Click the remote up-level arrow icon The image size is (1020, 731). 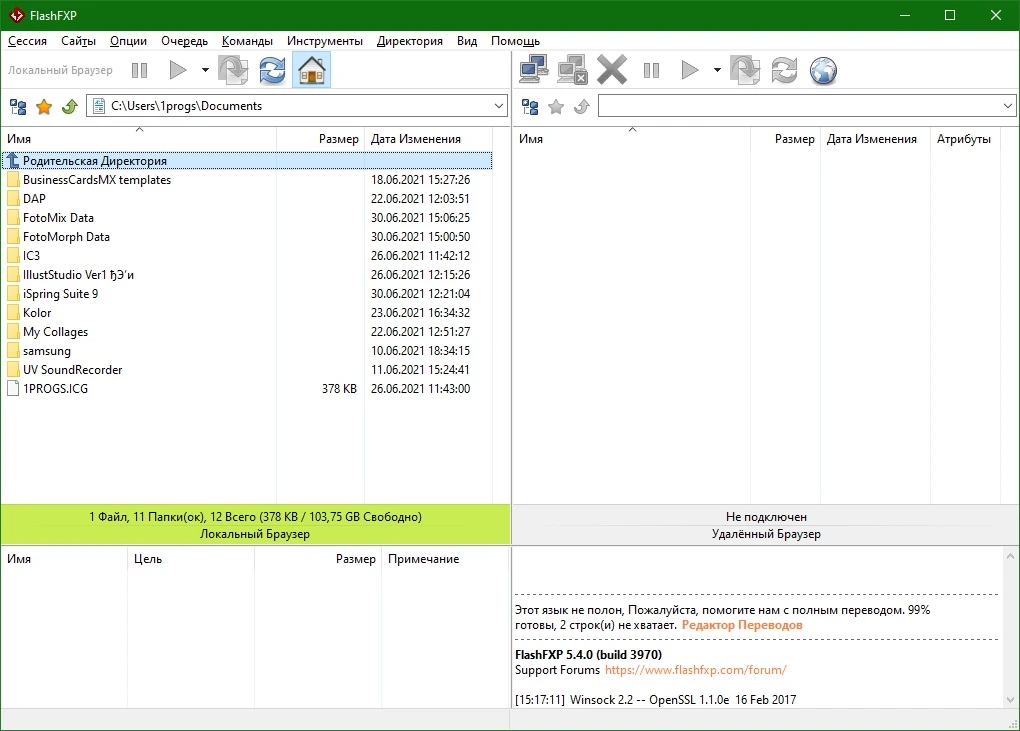(x=582, y=107)
